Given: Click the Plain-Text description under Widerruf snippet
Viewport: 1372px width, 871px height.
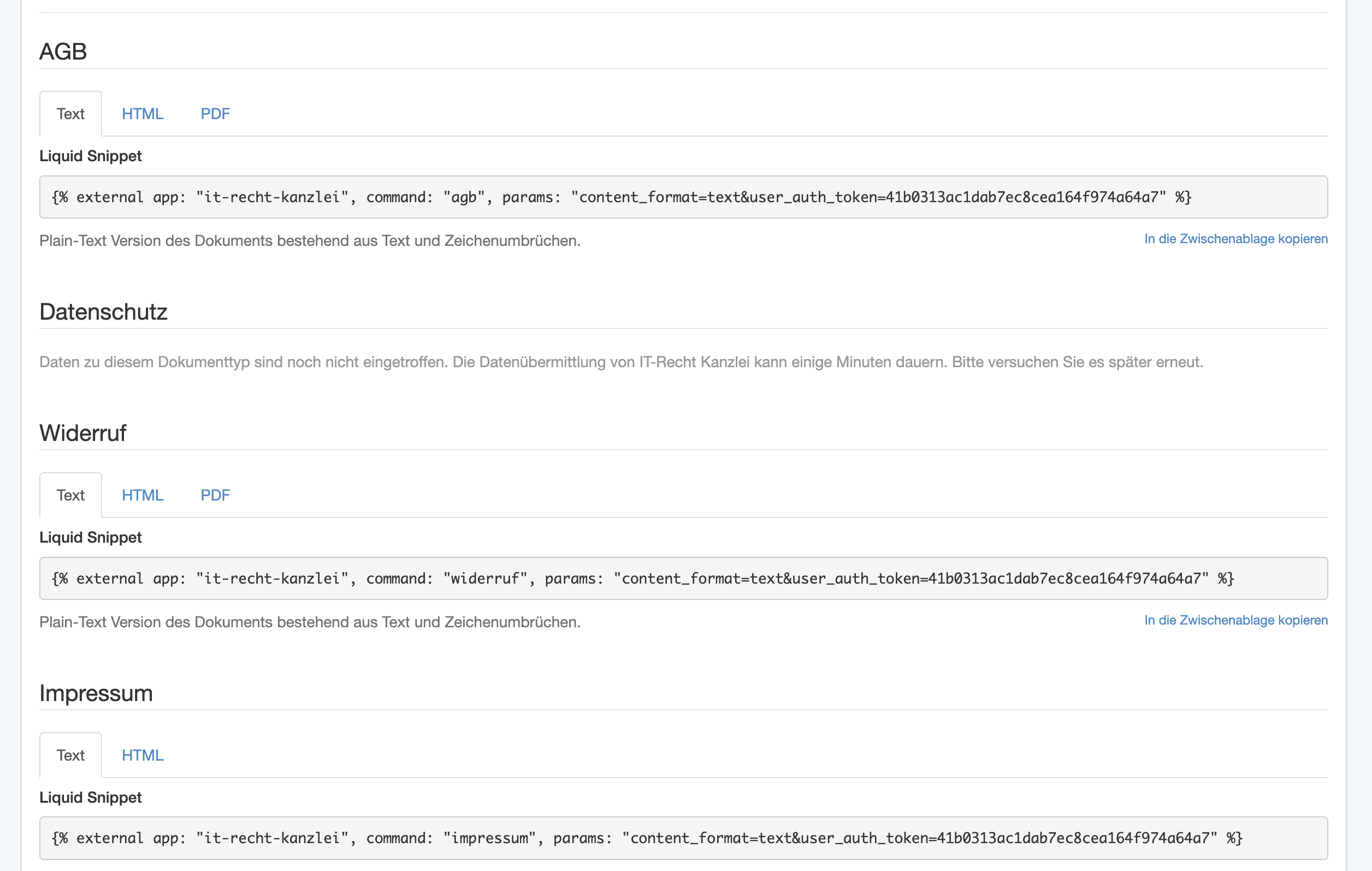Looking at the screenshot, I should (310, 622).
